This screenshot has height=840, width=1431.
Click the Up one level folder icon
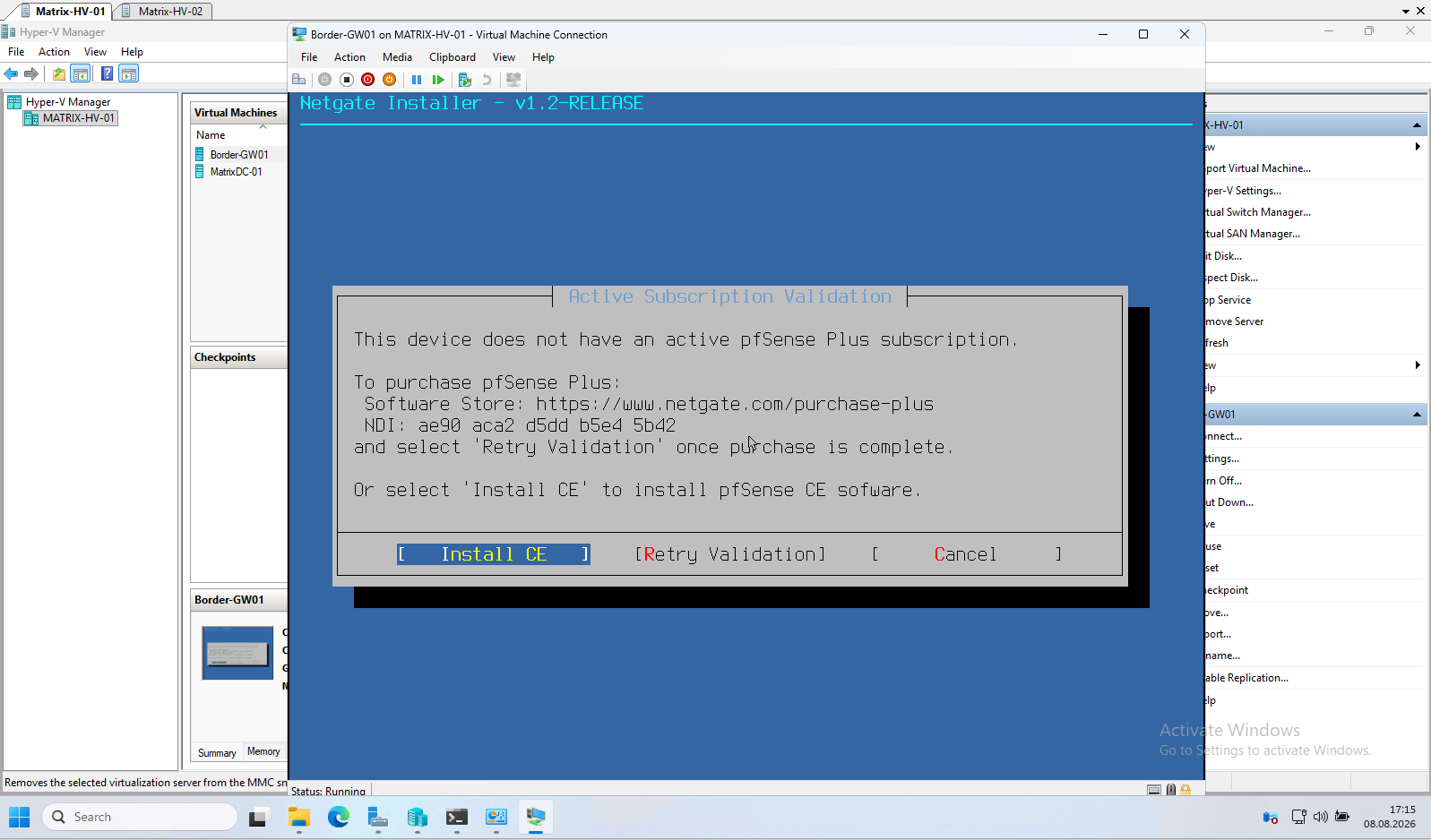tap(59, 73)
